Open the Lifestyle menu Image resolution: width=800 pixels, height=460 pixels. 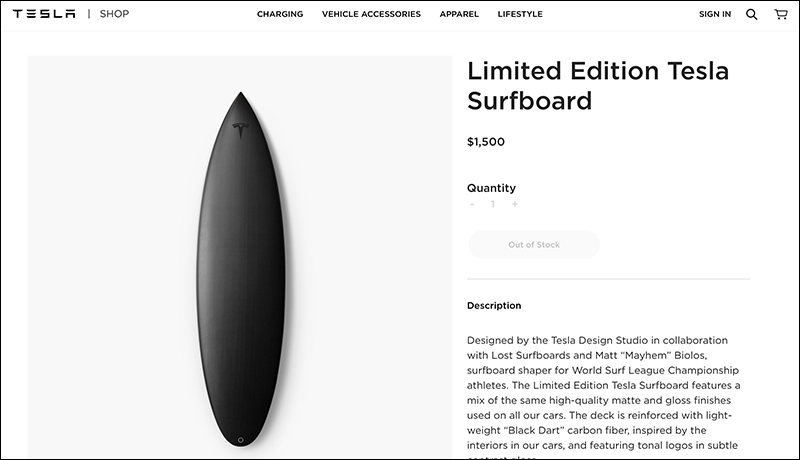click(520, 14)
